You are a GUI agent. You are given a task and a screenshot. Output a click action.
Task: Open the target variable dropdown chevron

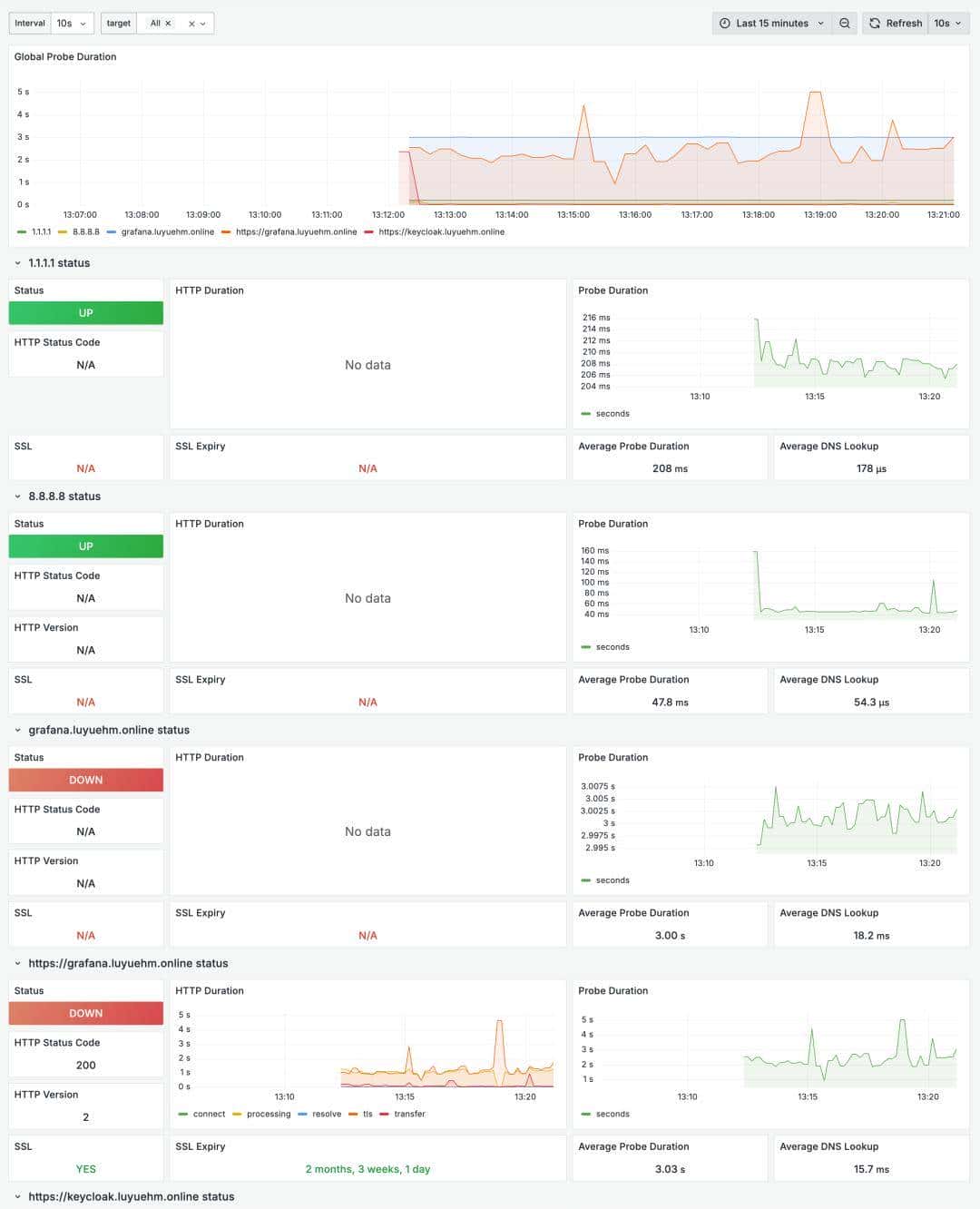tap(204, 24)
